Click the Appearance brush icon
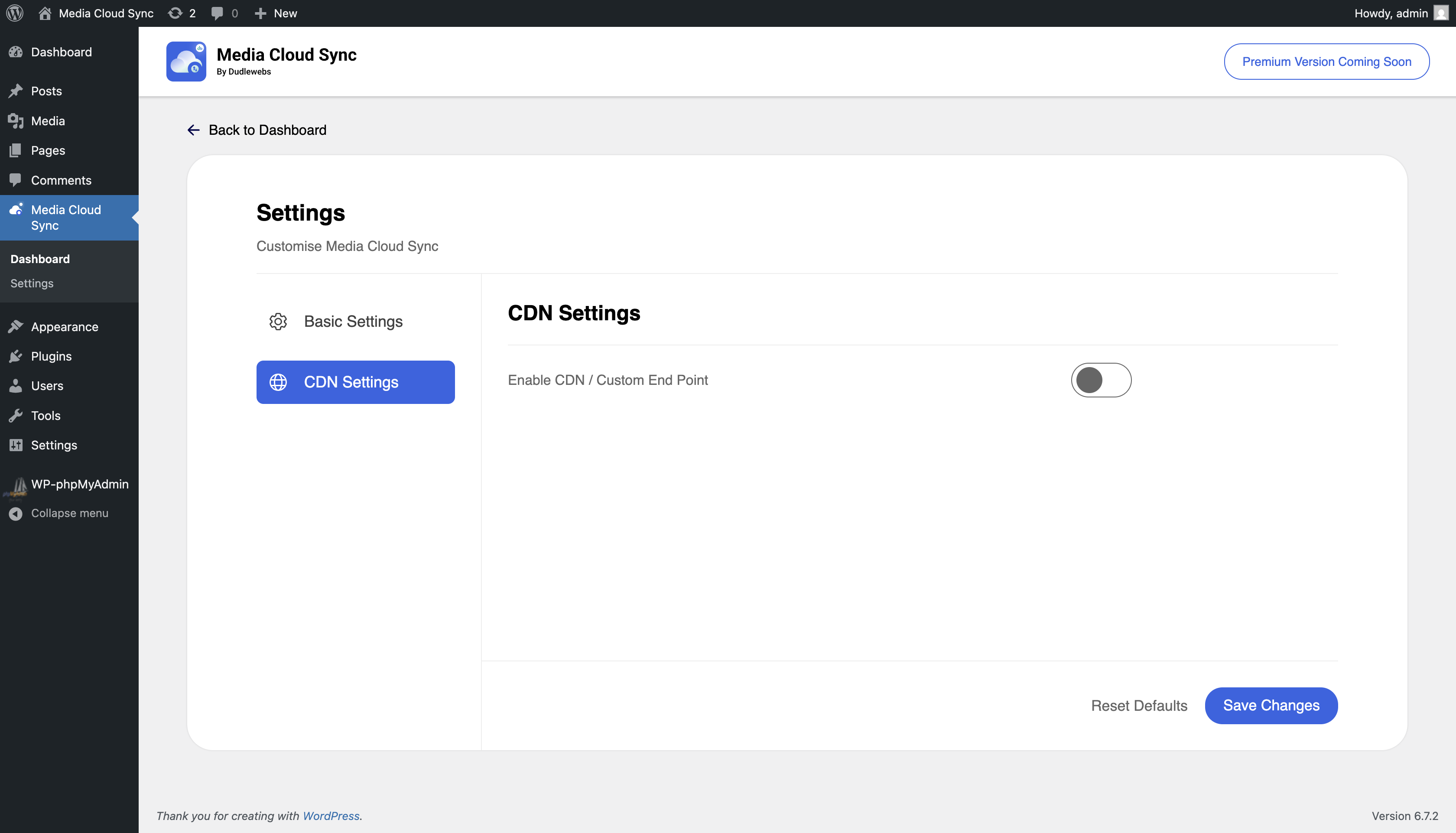The width and height of the screenshot is (1456, 833). tap(16, 327)
